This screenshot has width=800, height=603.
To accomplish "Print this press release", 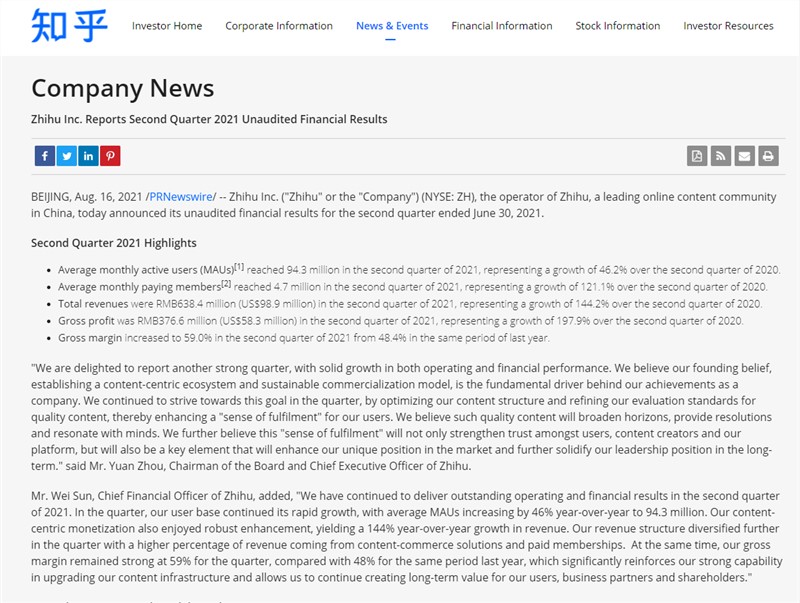I will tap(768, 156).
